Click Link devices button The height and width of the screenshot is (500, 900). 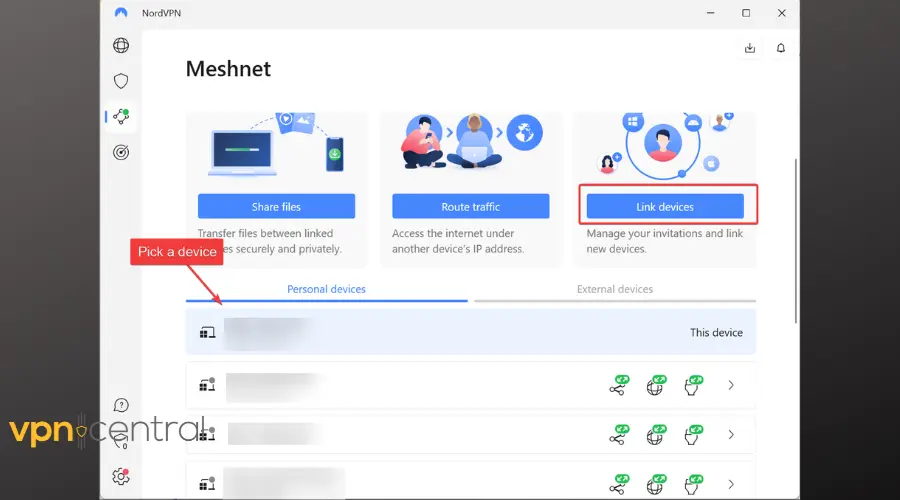point(665,206)
